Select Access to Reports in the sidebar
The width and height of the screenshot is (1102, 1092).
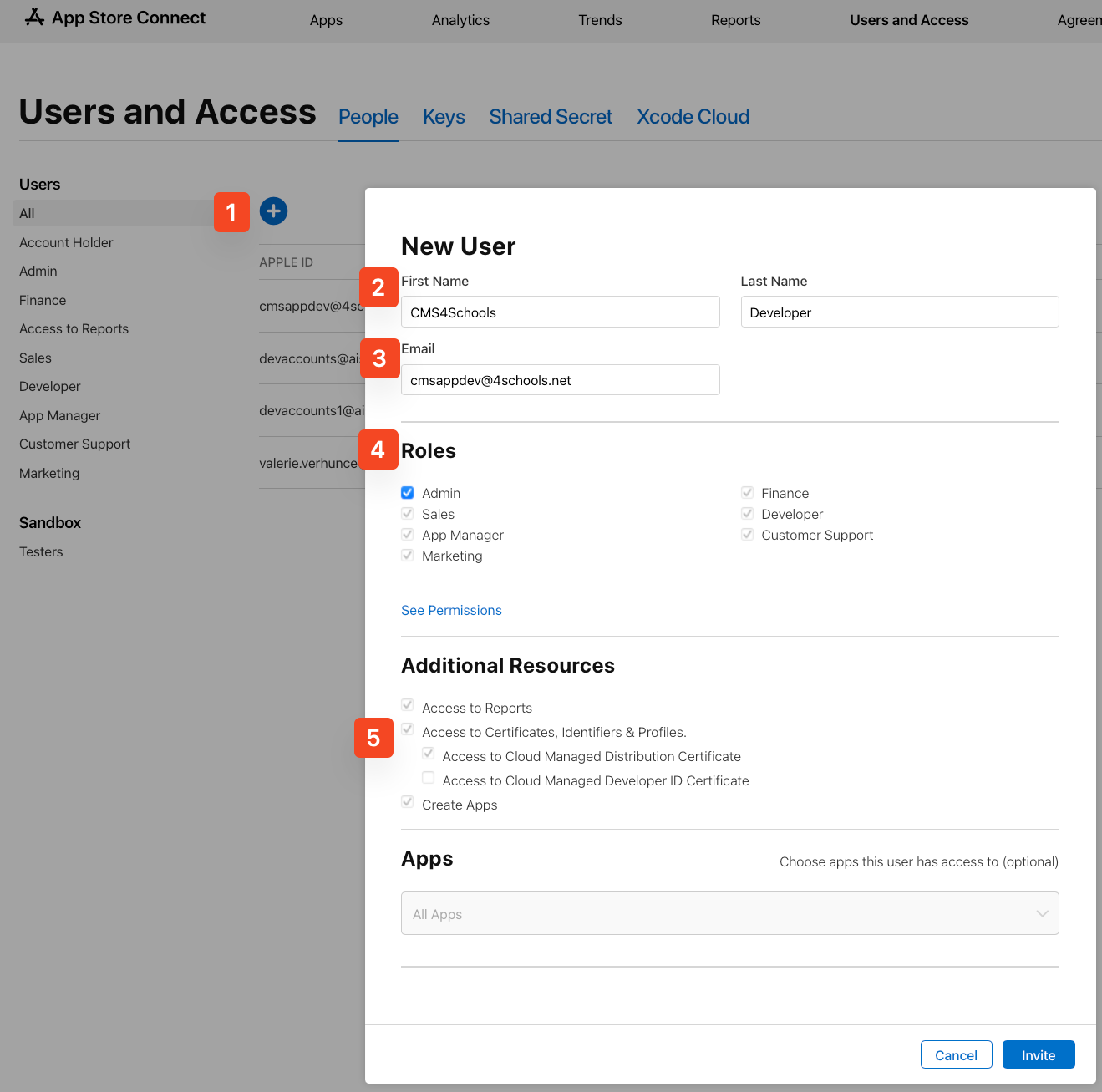click(x=74, y=329)
